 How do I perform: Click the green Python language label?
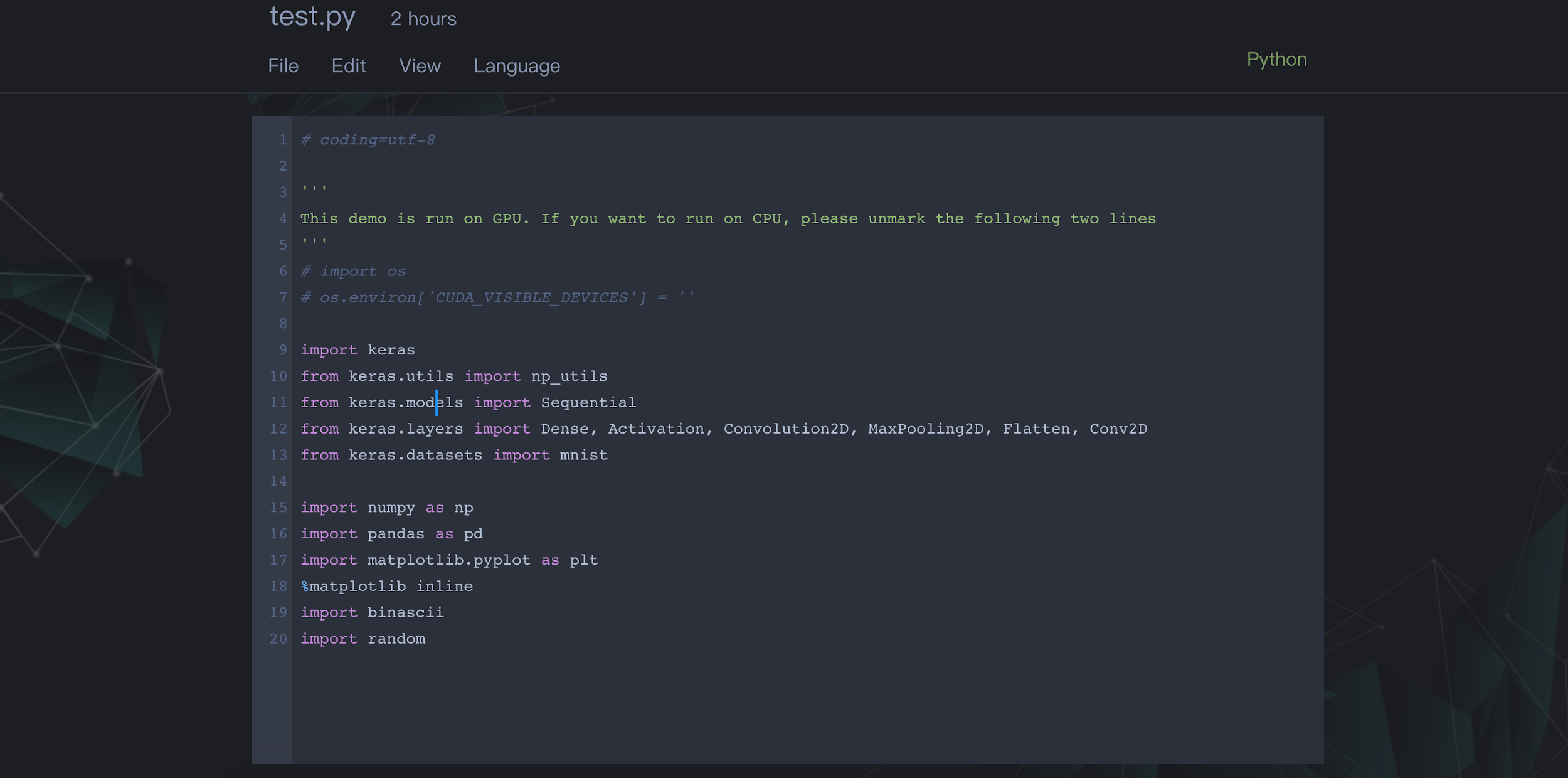point(1276,60)
